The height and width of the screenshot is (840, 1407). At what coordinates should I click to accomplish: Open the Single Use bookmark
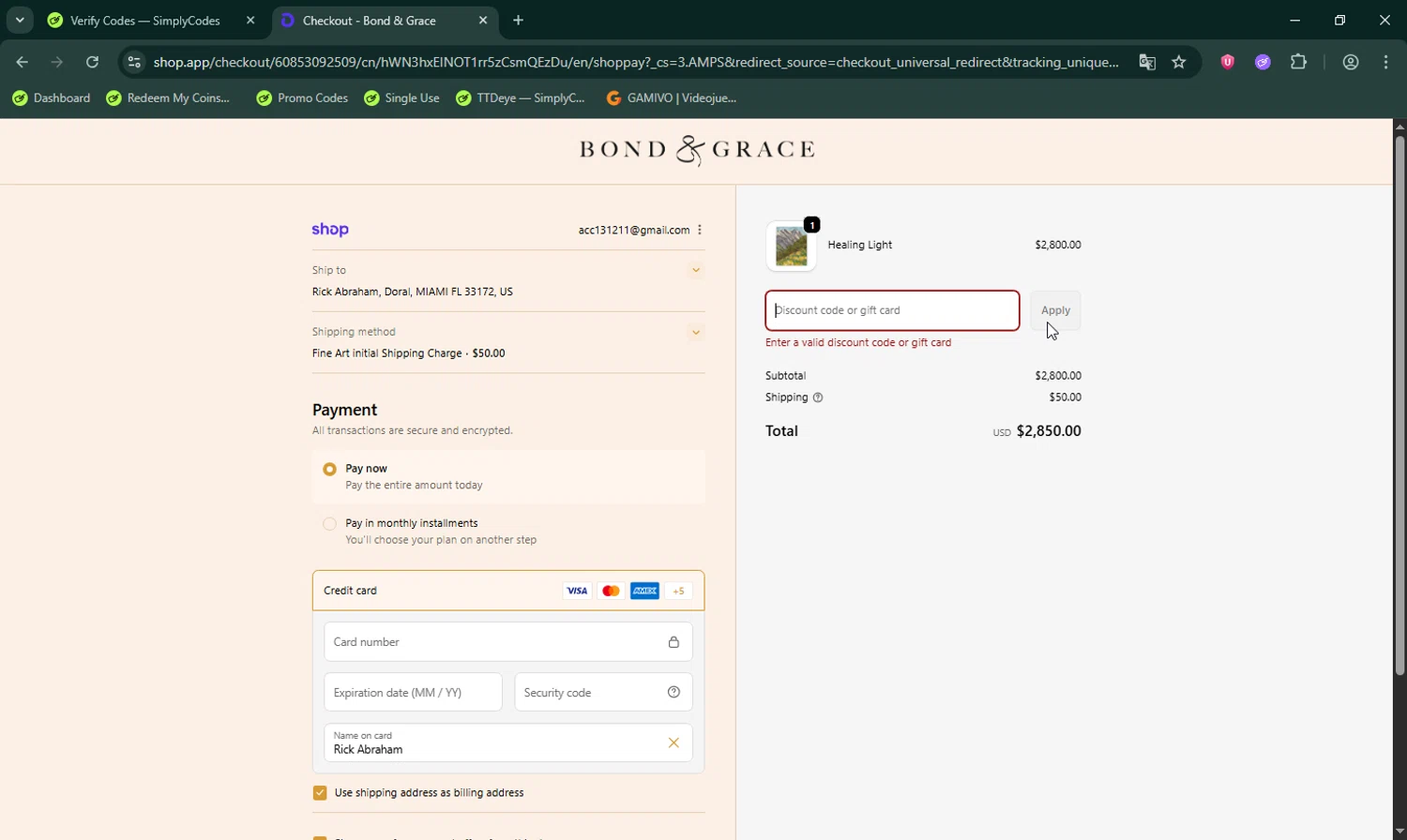(402, 98)
